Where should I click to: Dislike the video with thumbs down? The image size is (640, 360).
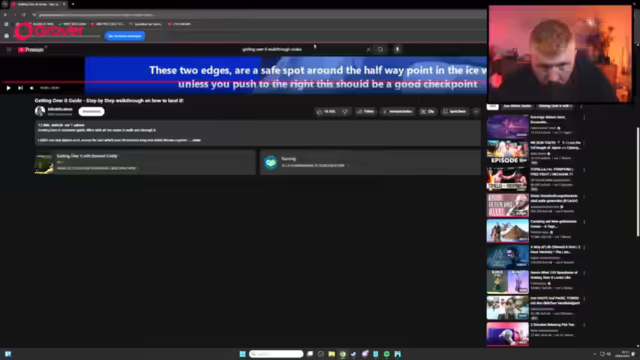pyautogui.click(x=345, y=111)
